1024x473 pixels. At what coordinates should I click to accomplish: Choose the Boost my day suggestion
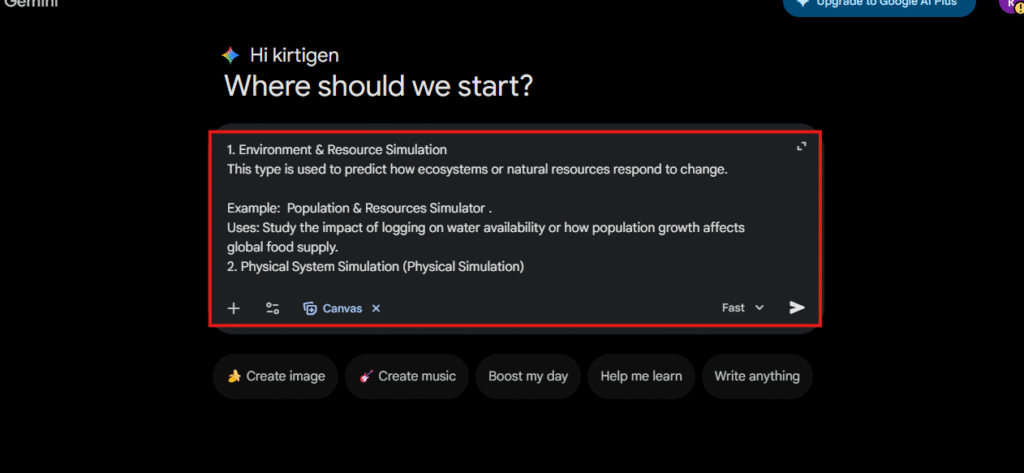click(x=527, y=376)
